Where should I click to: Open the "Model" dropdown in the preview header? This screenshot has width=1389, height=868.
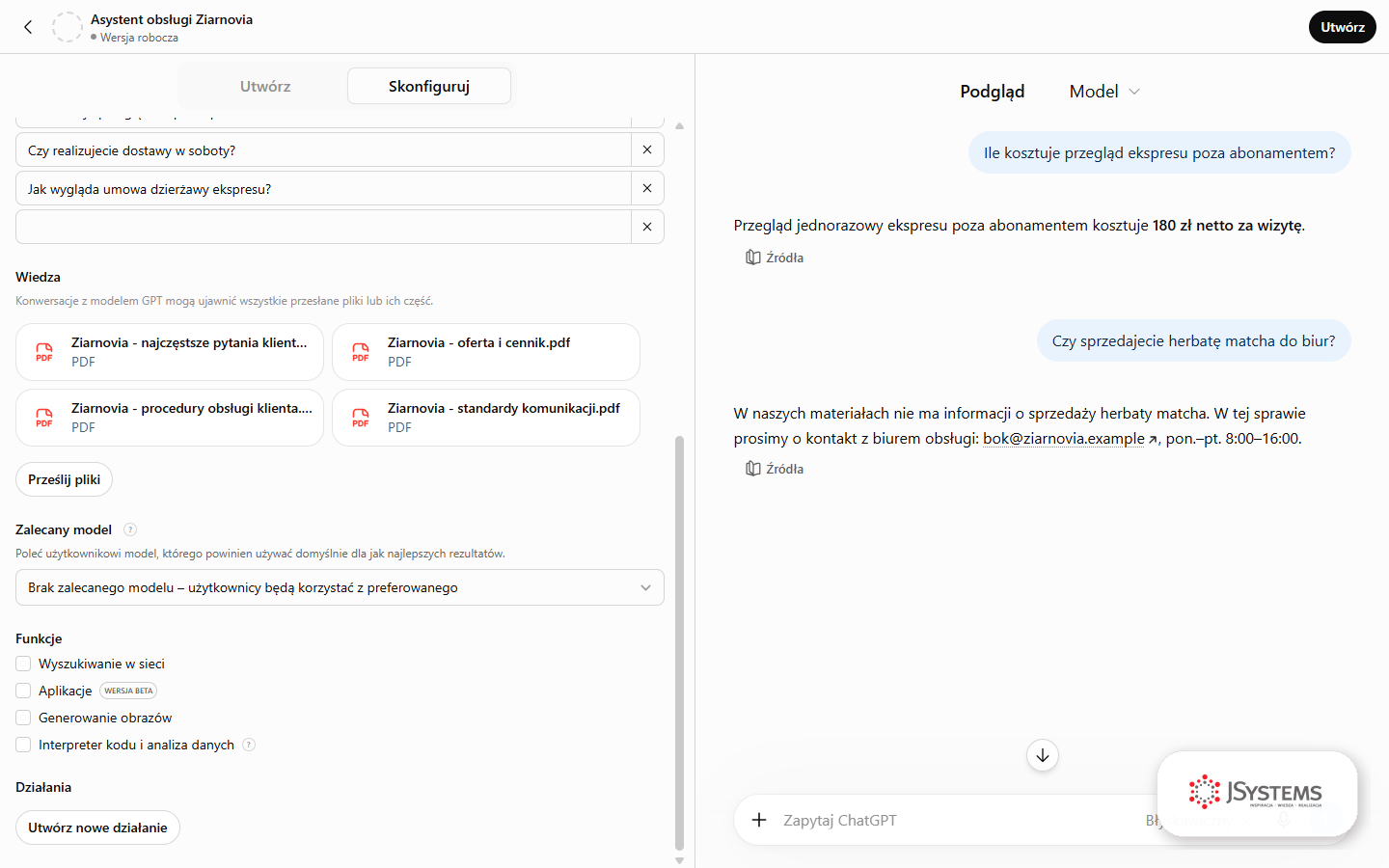1104,92
